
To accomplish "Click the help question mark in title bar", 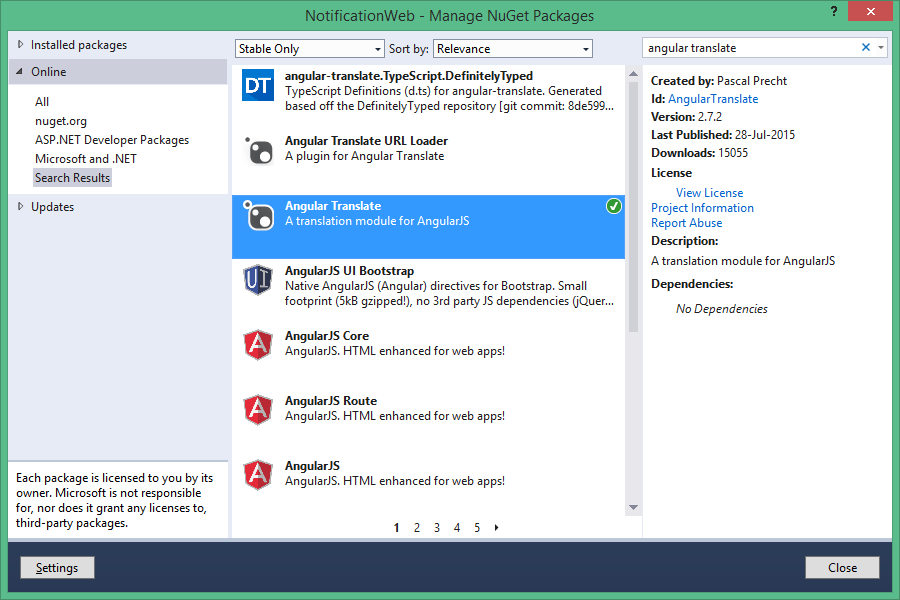I will coord(833,11).
